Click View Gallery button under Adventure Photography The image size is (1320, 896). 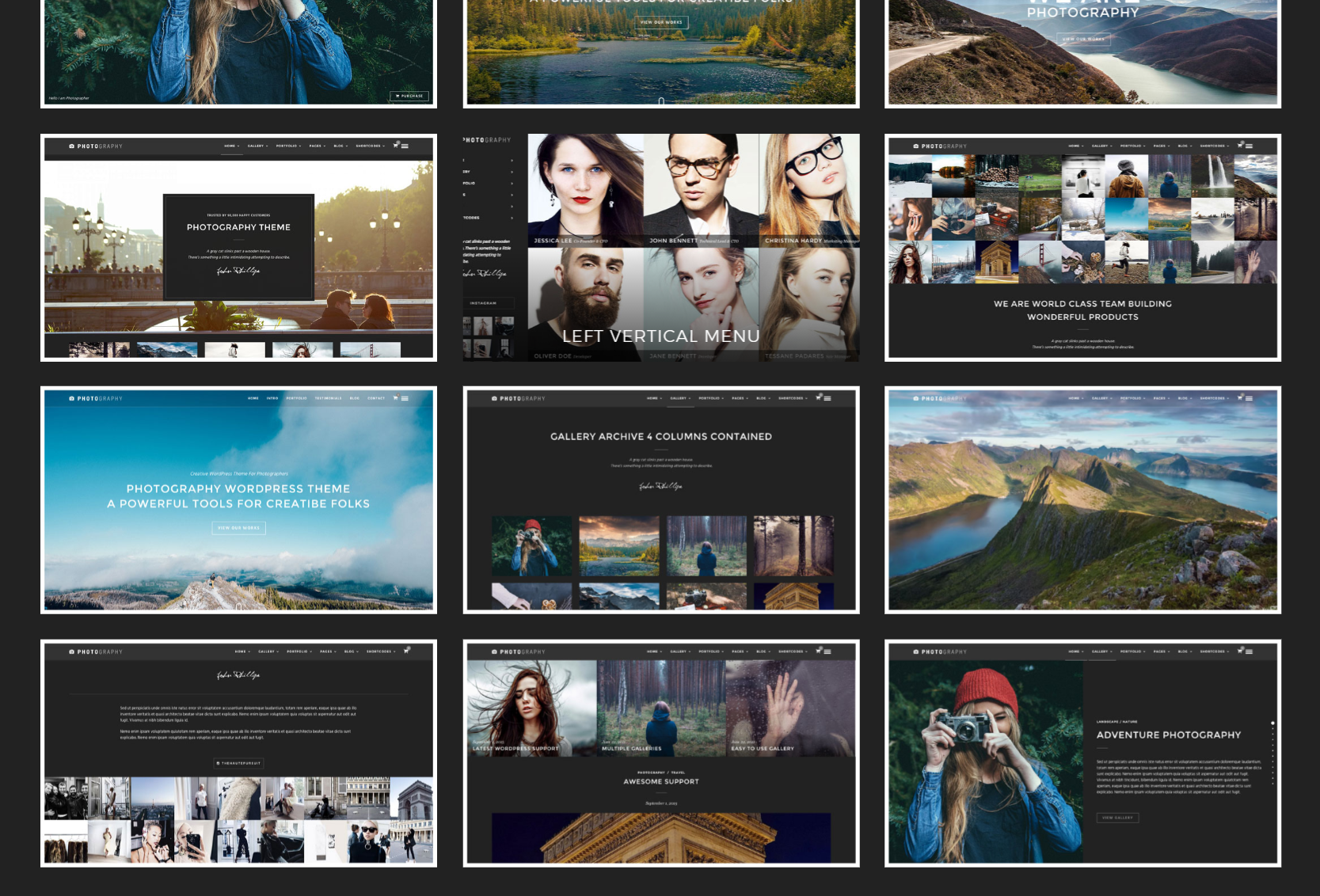click(x=1117, y=818)
